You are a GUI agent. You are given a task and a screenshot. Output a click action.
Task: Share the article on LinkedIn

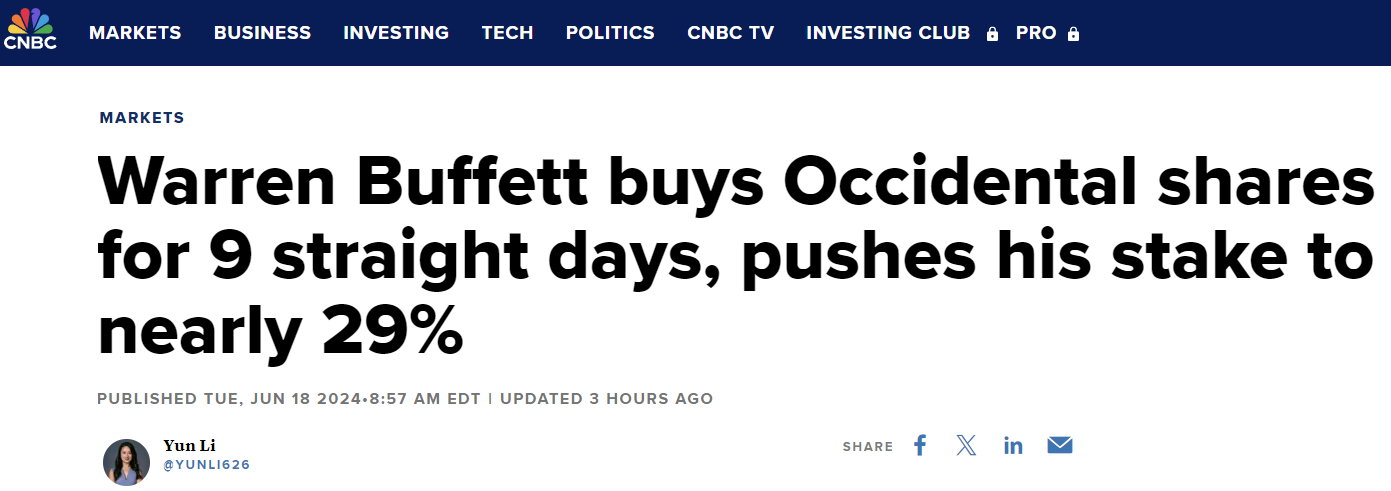point(1013,446)
